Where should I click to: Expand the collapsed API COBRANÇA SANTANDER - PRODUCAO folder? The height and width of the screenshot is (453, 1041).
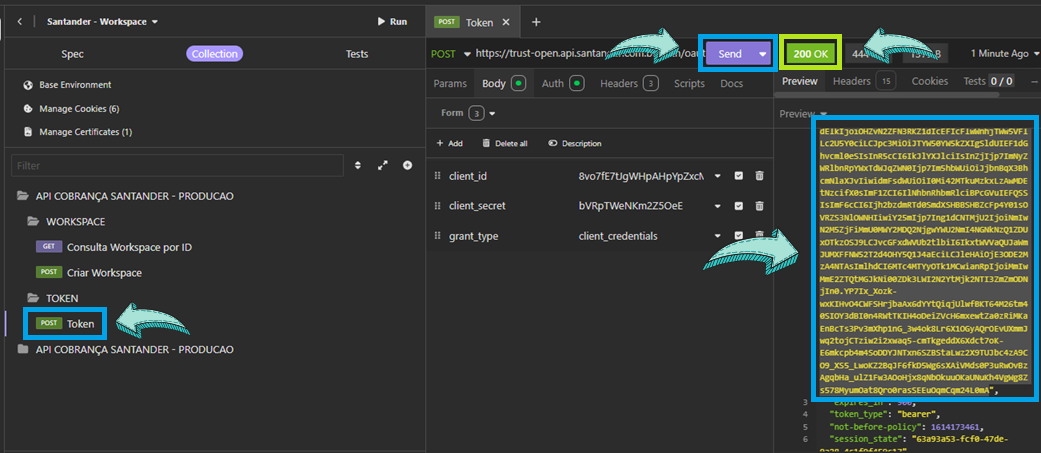click(x=125, y=349)
